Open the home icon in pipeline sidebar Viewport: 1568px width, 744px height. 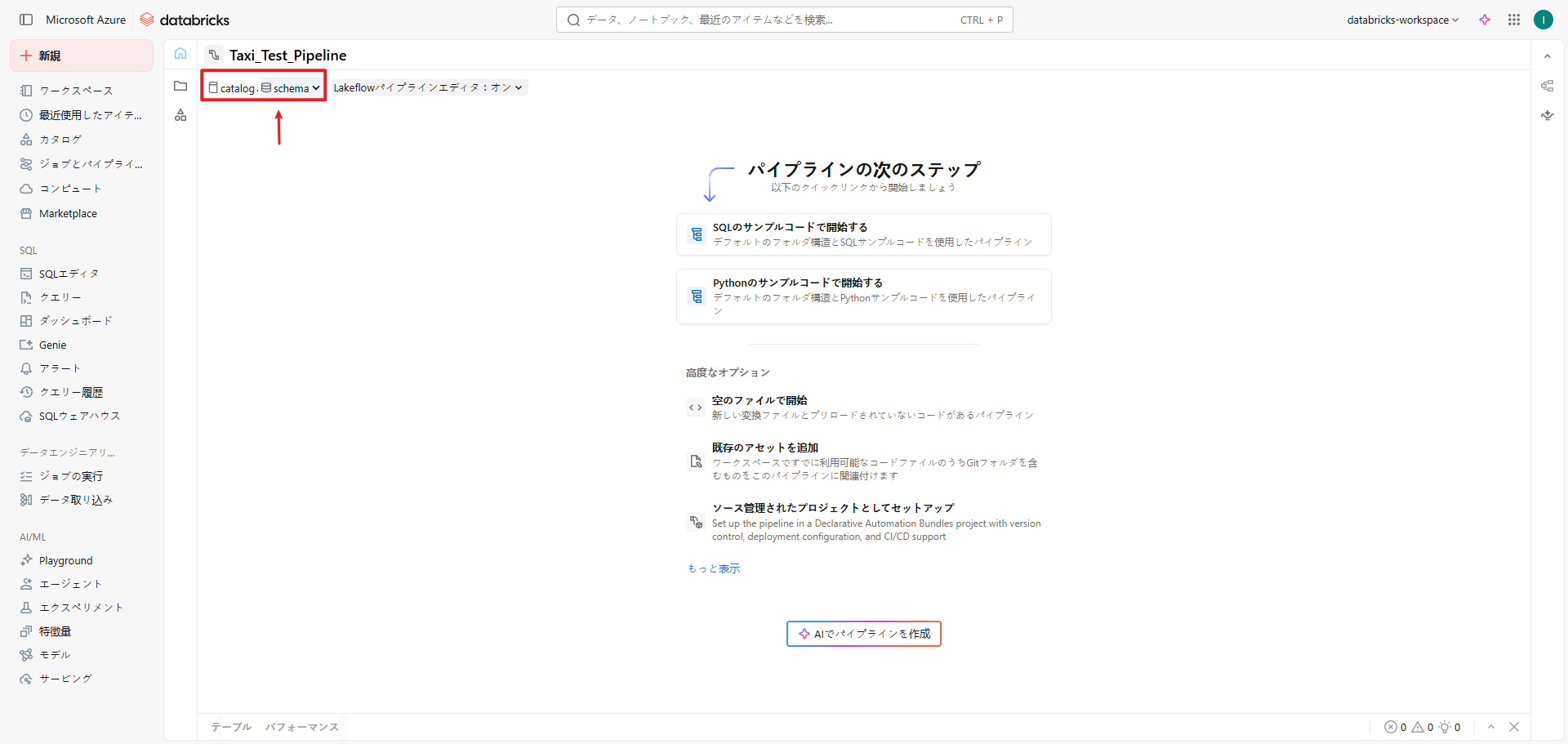click(x=180, y=54)
